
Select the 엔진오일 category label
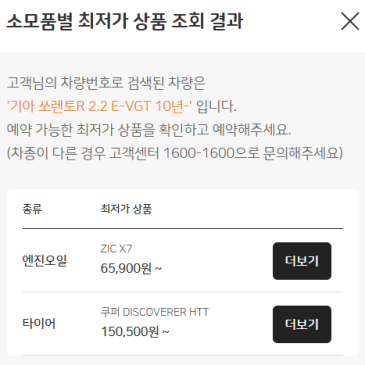pos(45,261)
